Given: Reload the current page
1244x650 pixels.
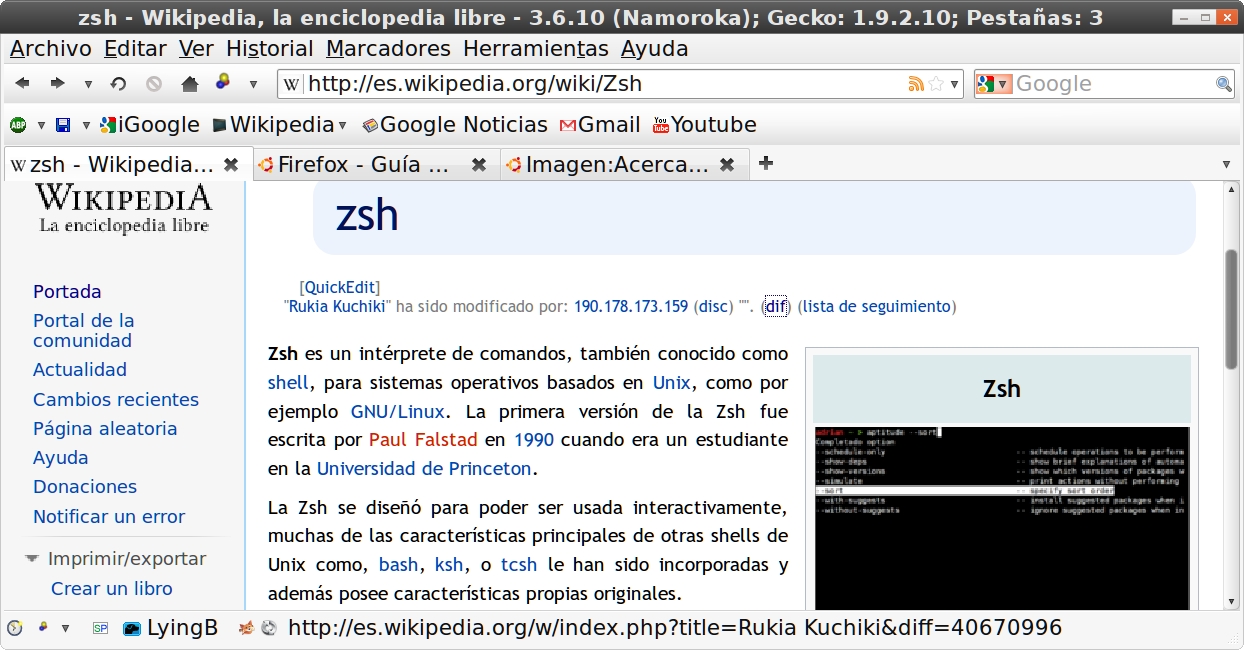Looking at the screenshot, I should pyautogui.click(x=118, y=84).
